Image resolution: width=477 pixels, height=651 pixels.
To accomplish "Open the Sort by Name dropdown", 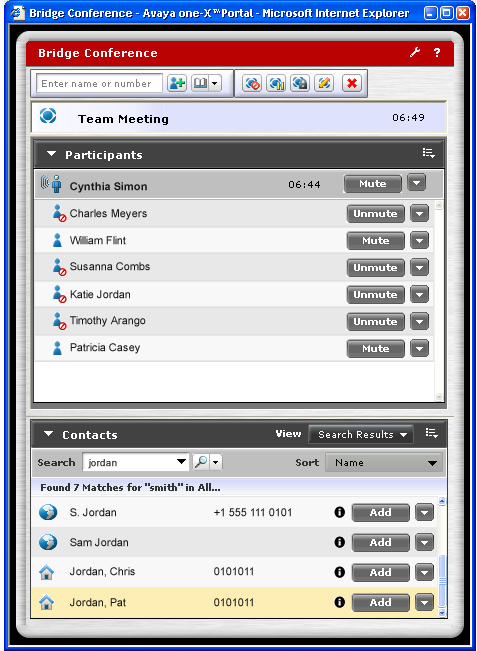I will [x=384, y=463].
